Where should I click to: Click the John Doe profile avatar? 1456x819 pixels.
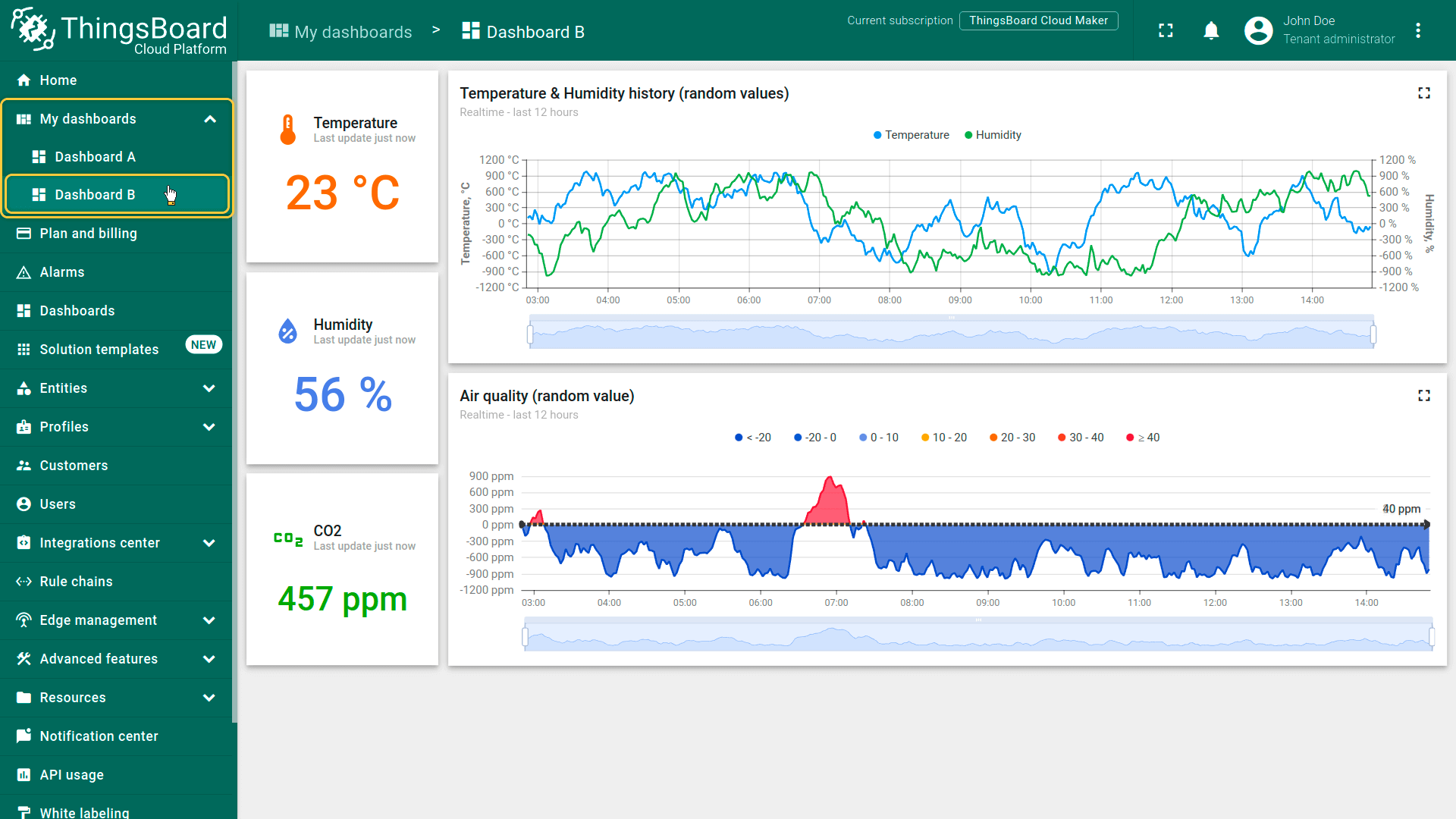click(x=1258, y=30)
